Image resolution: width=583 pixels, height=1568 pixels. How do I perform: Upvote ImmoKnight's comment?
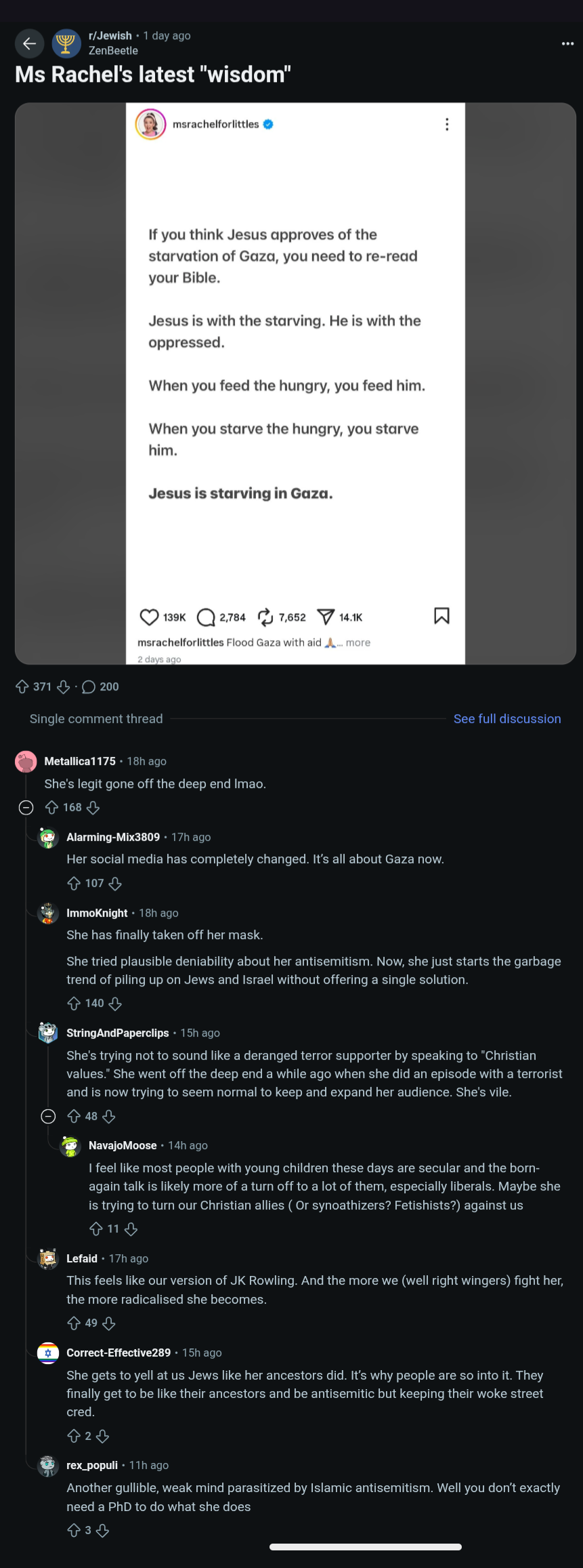pyautogui.click(x=74, y=1003)
